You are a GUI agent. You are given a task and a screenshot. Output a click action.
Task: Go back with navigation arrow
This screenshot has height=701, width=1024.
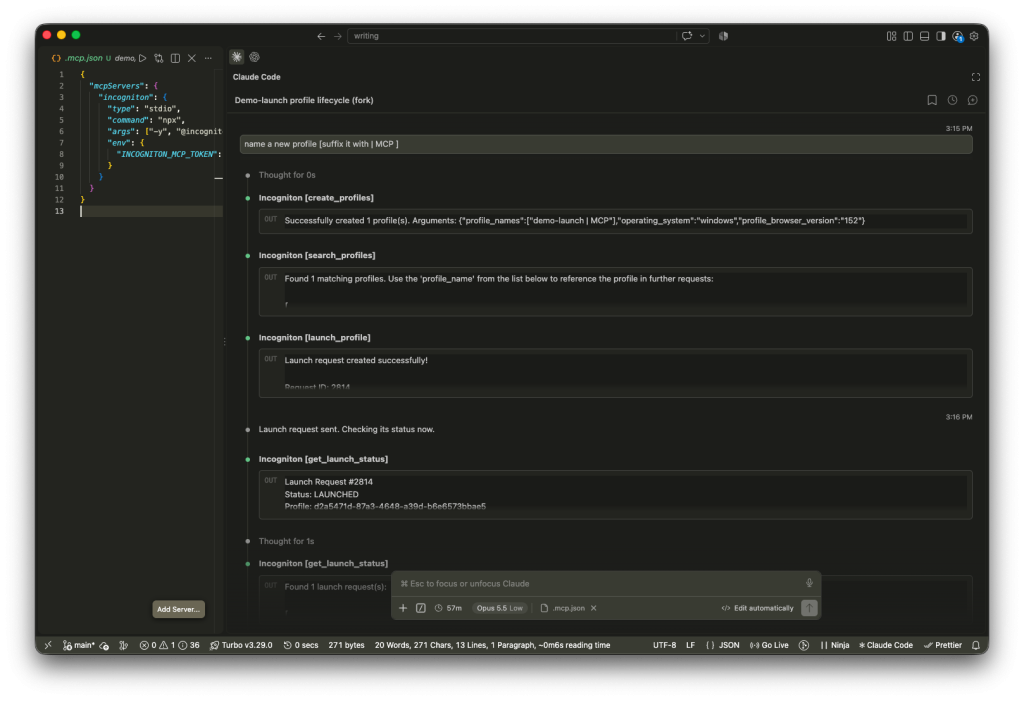(321, 36)
